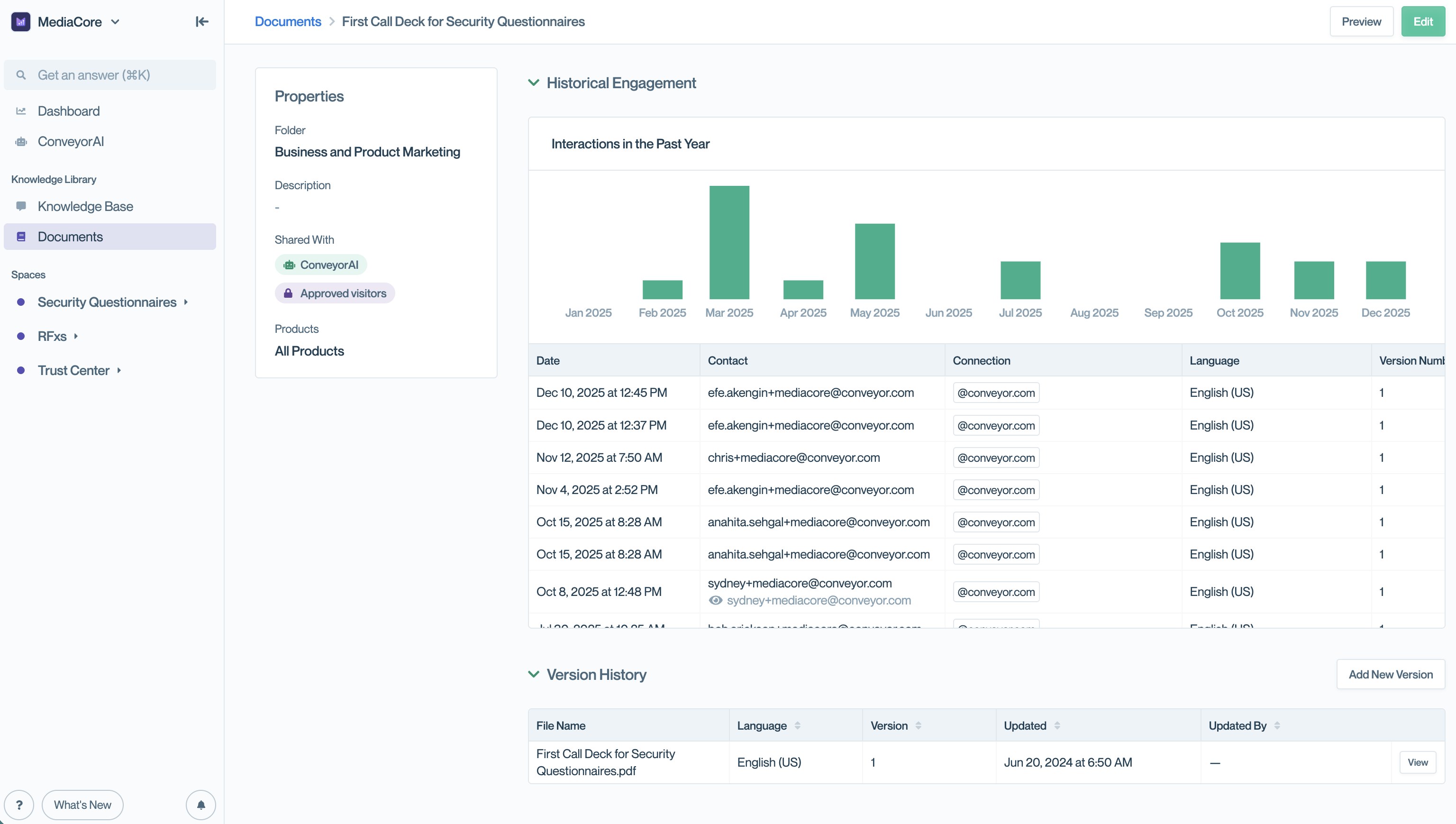
Task: Expand the Security Questionnaires space
Action: (x=185, y=302)
